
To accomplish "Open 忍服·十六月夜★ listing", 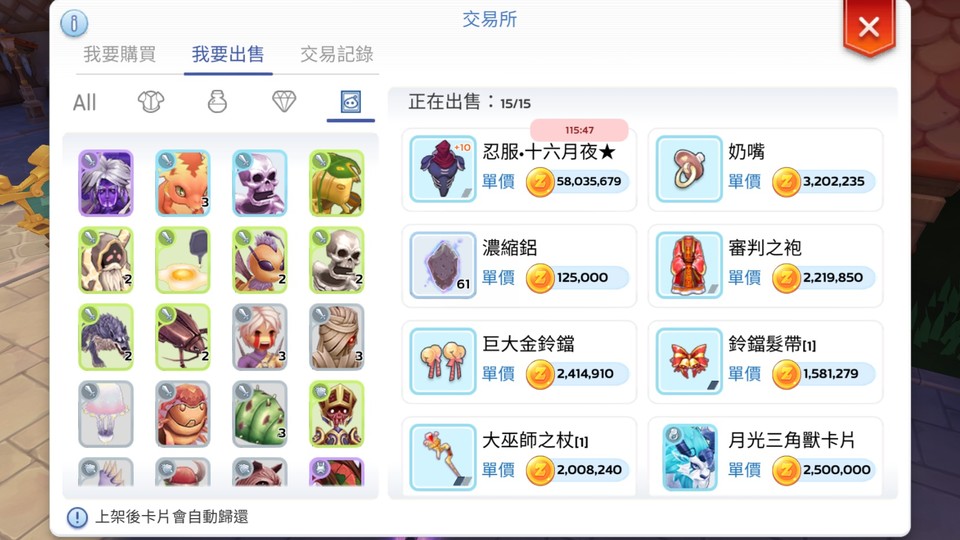I will (519, 170).
